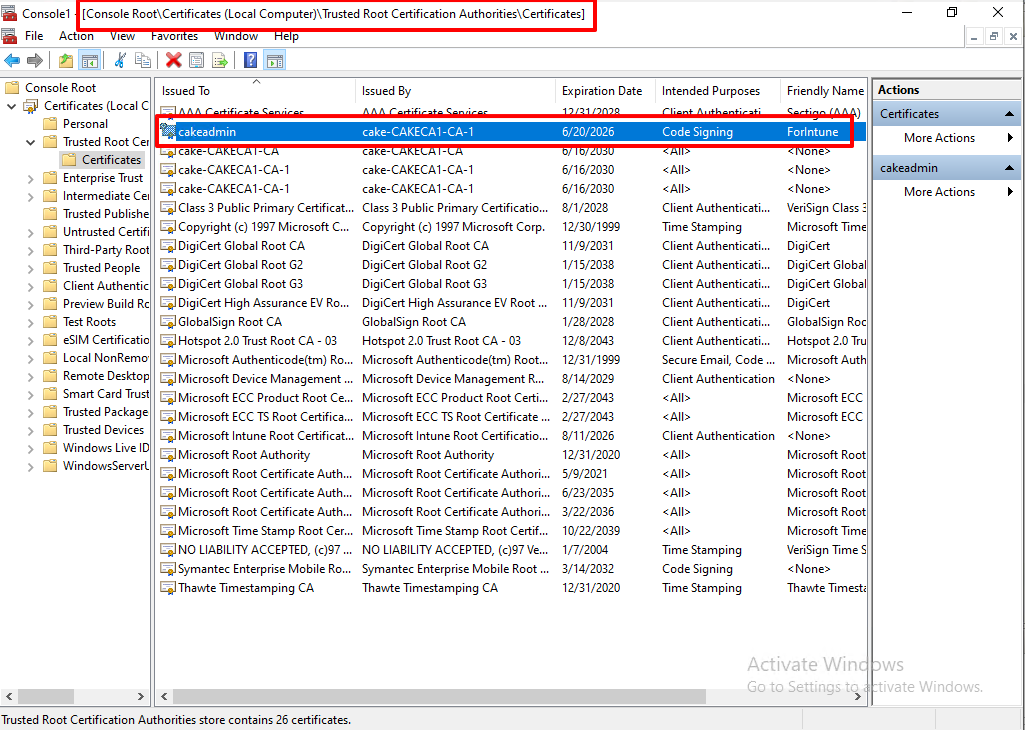Collapse the cakeadmin section in Actions pane

click(x=1009, y=168)
